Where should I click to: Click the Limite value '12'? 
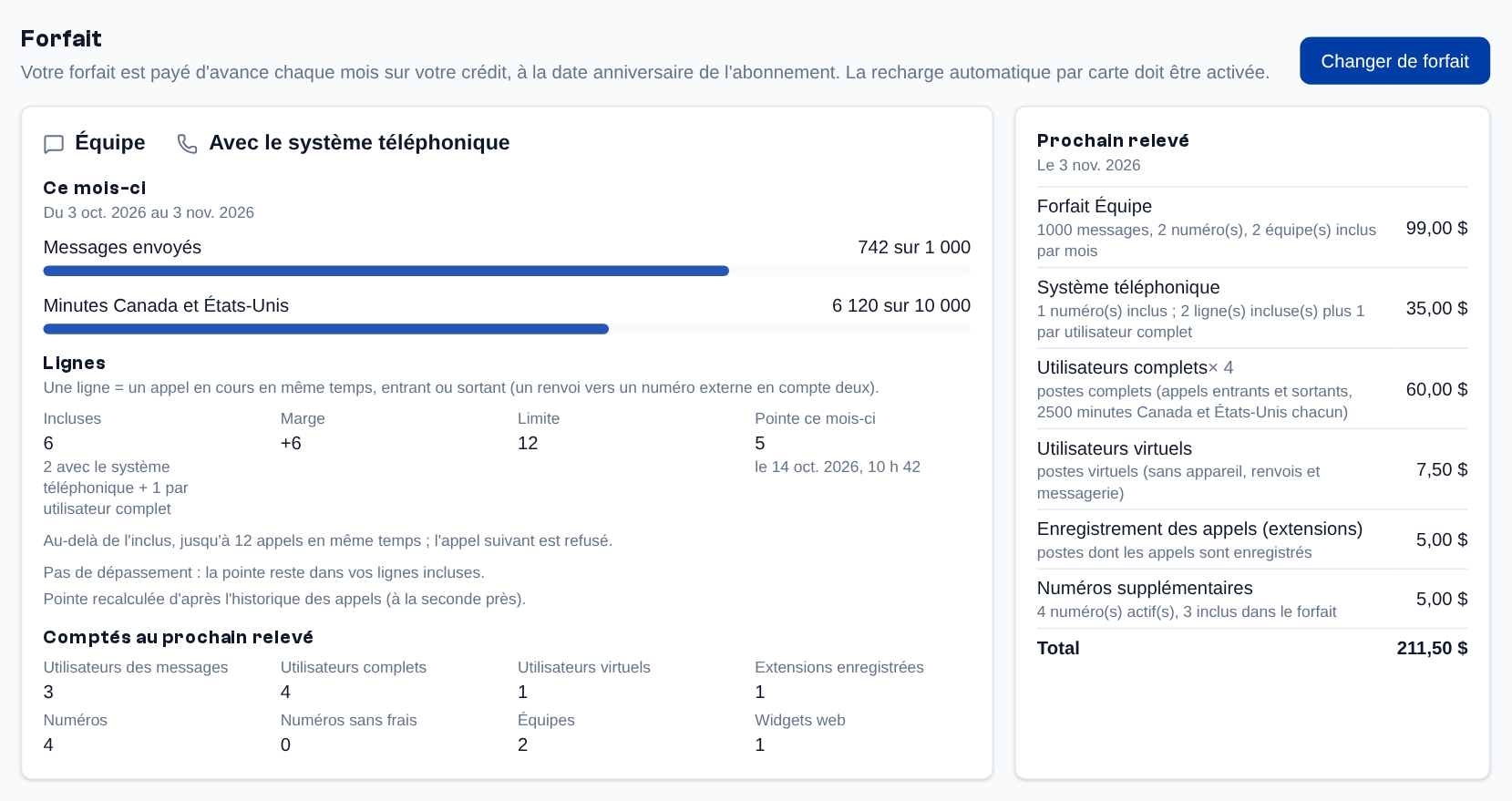[528, 443]
